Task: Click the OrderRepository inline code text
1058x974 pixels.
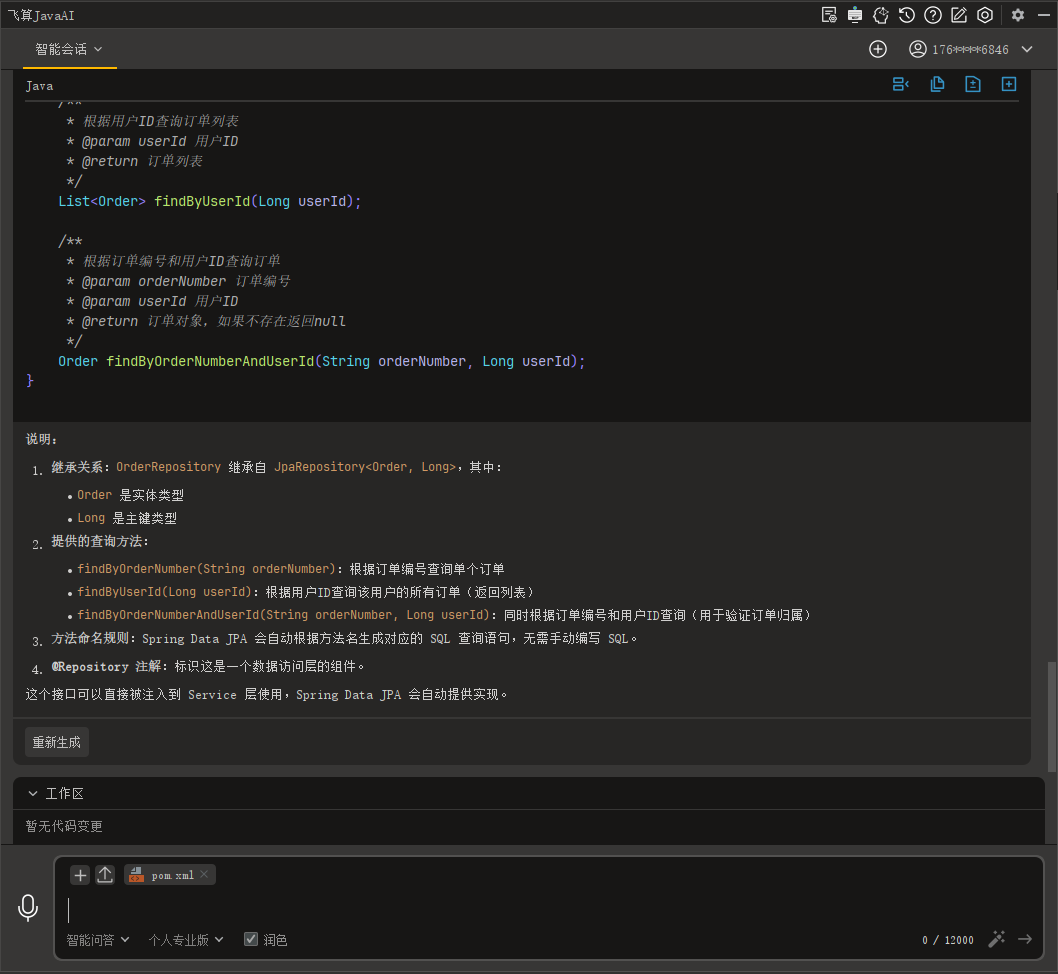Action: [168, 467]
